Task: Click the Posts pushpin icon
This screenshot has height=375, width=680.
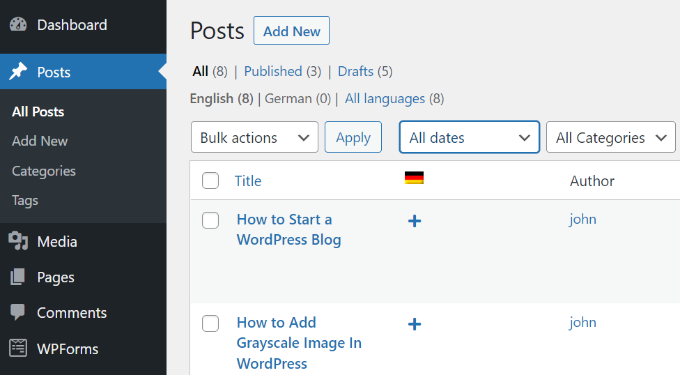Action: click(x=18, y=72)
